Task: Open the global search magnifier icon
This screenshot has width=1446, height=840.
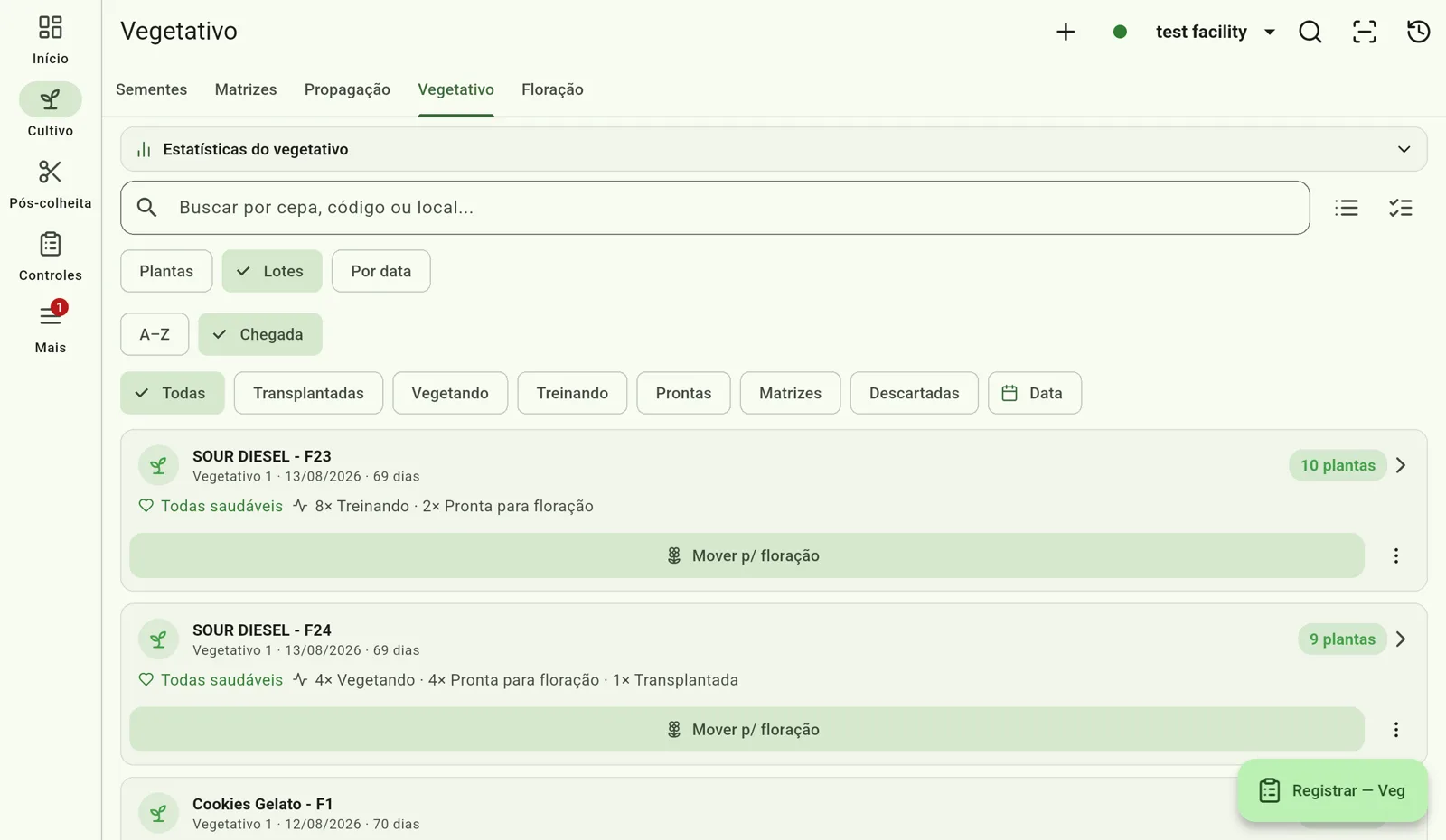Action: point(1310,32)
